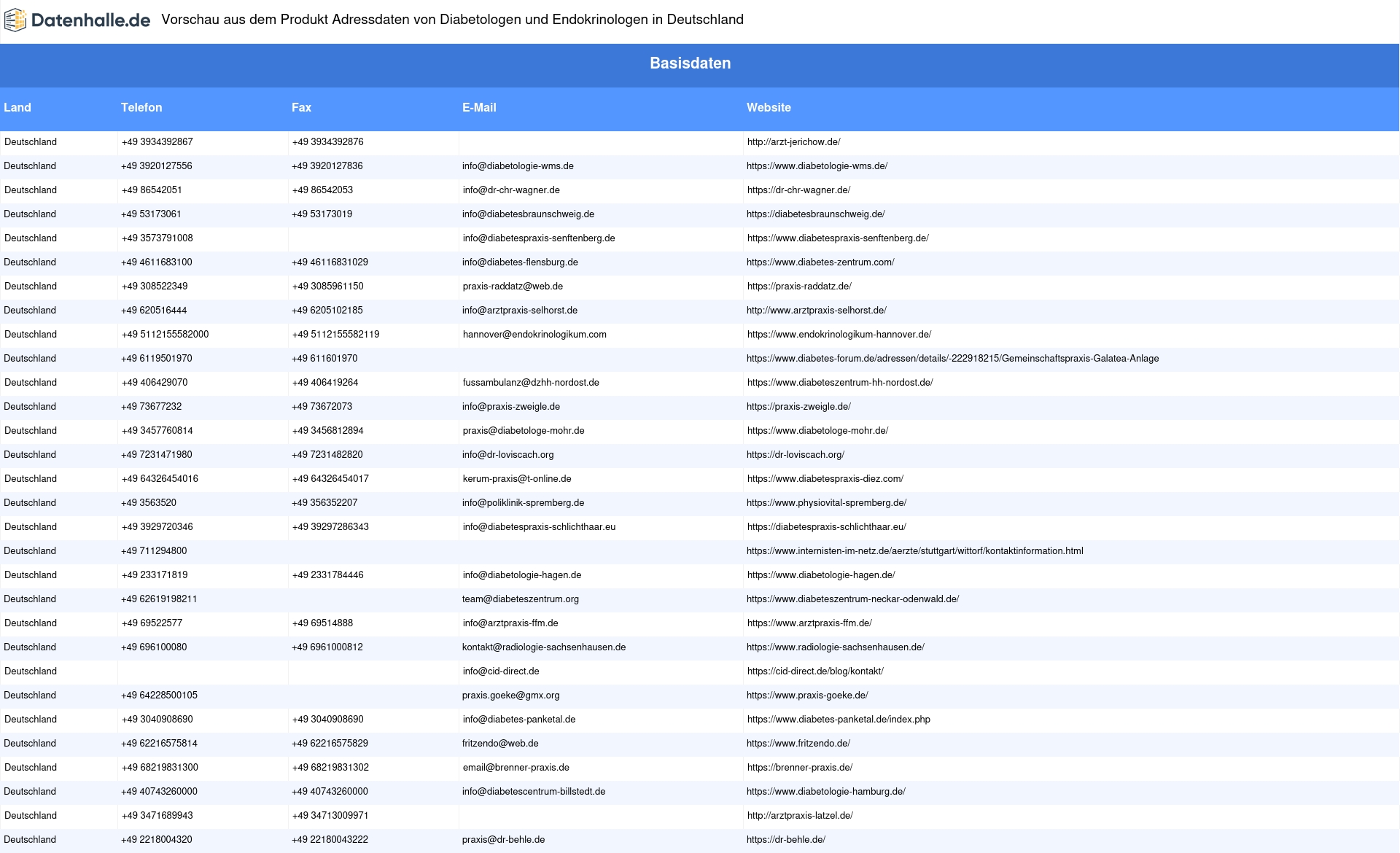Click praxis-raddatz@web.de email
This screenshot has width=1400, height=853.
(513, 287)
